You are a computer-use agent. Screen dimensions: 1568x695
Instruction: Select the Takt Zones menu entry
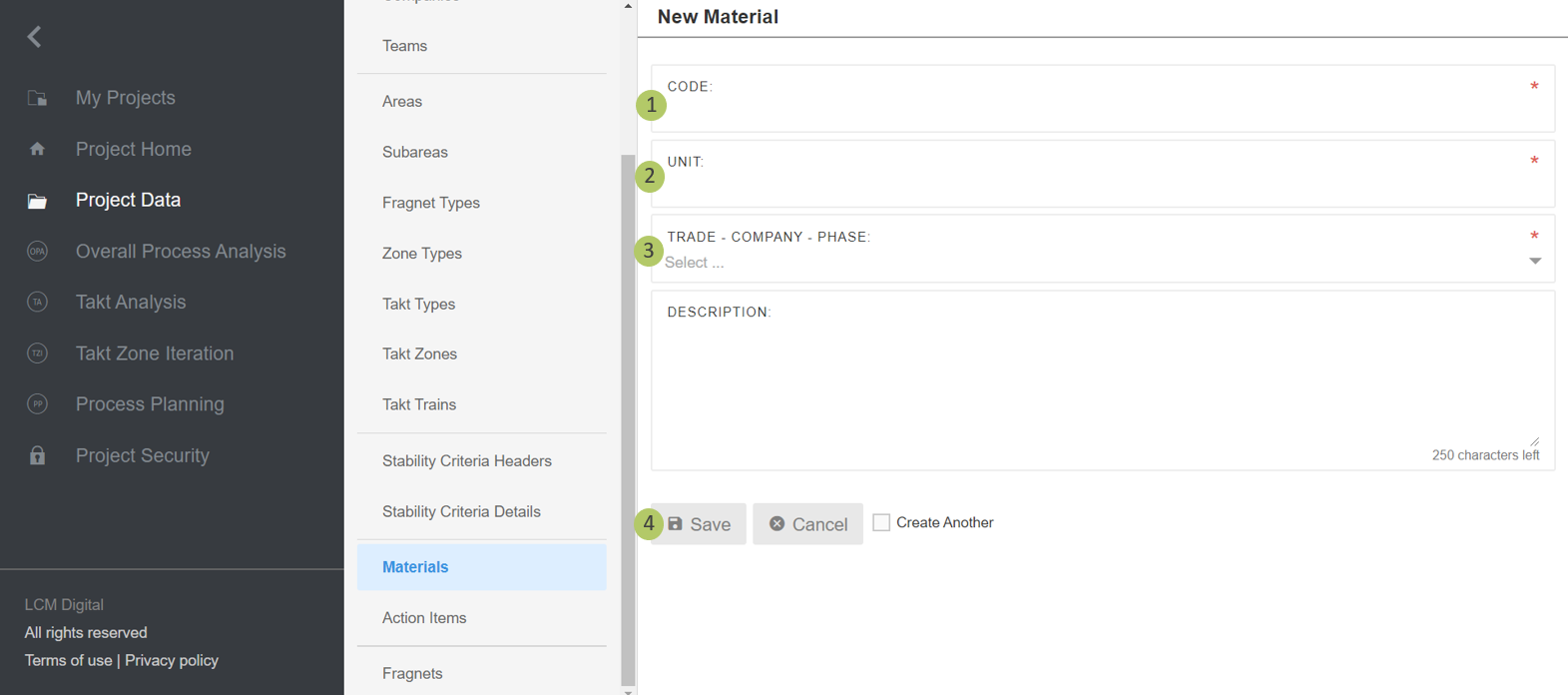(x=419, y=354)
